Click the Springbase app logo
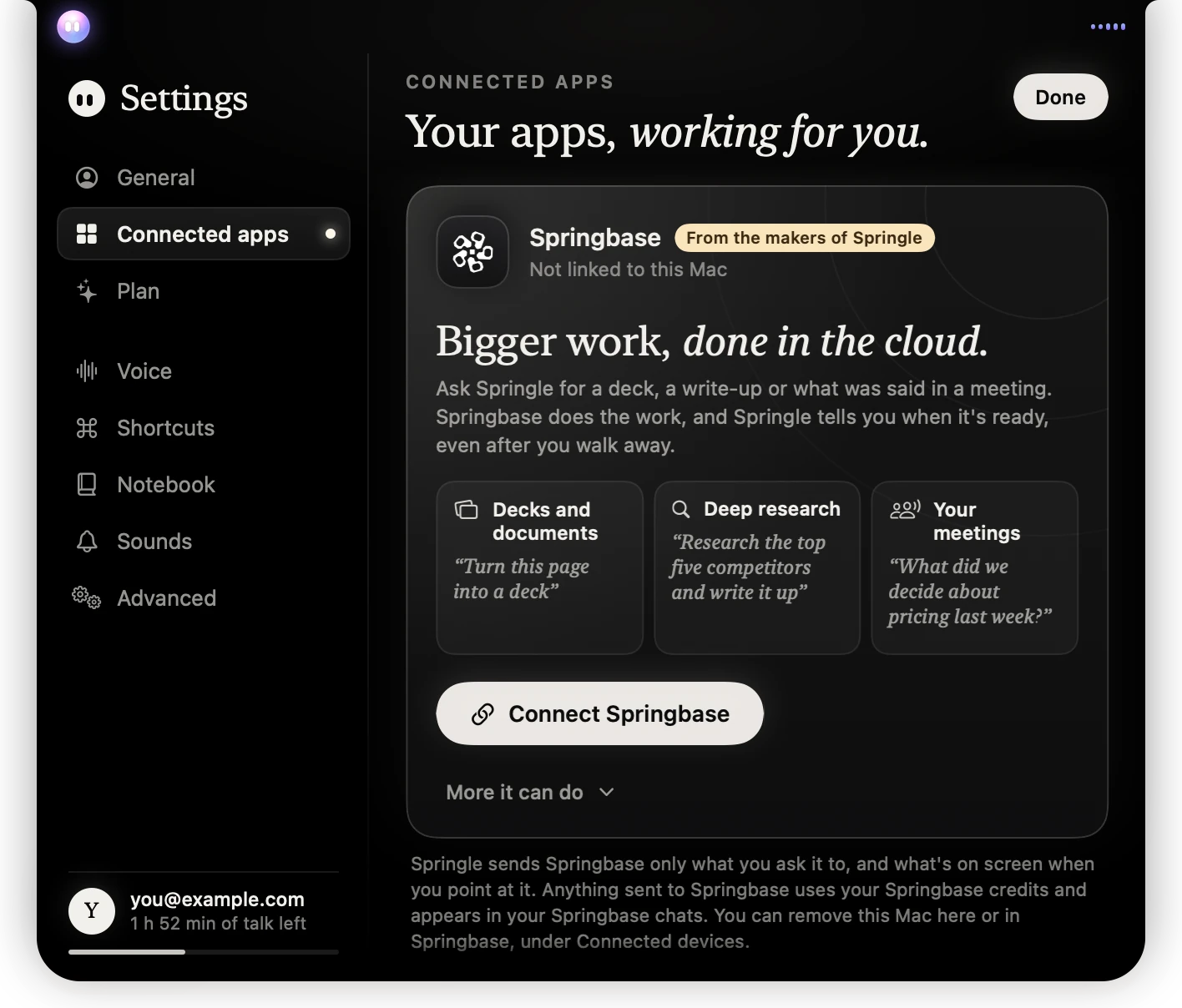The width and height of the screenshot is (1182, 1008). pyautogui.click(x=472, y=252)
